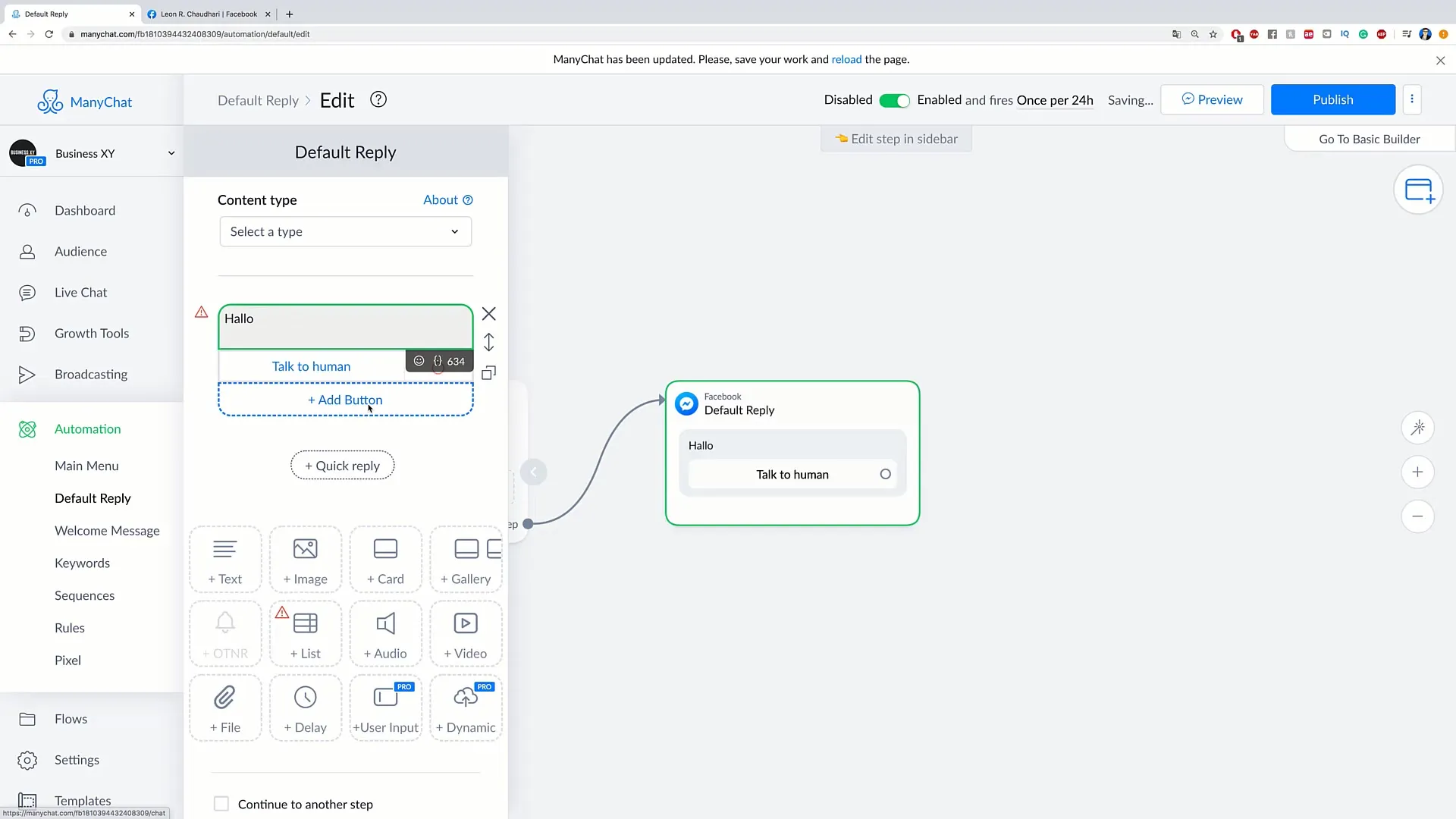The image size is (1456, 819).
Task: Toggle the Add List block warning icon
Action: point(281,613)
